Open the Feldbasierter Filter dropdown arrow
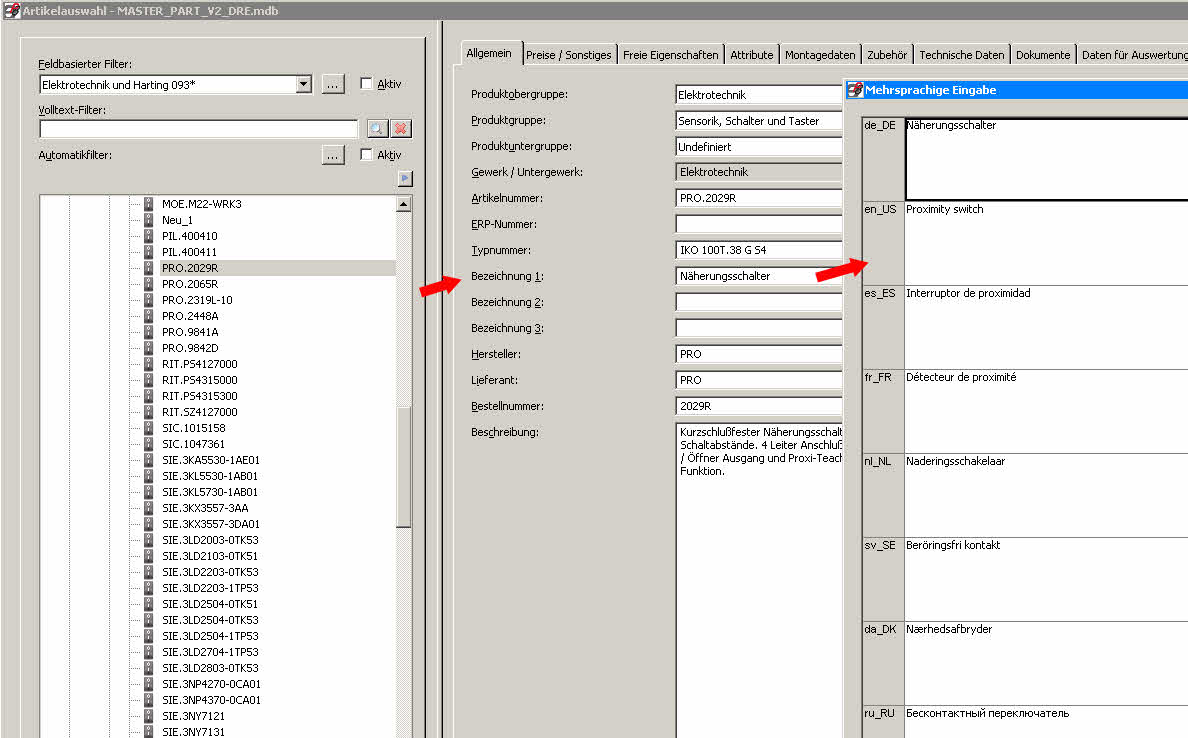The width and height of the screenshot is (1188, 738). (304, 85)
